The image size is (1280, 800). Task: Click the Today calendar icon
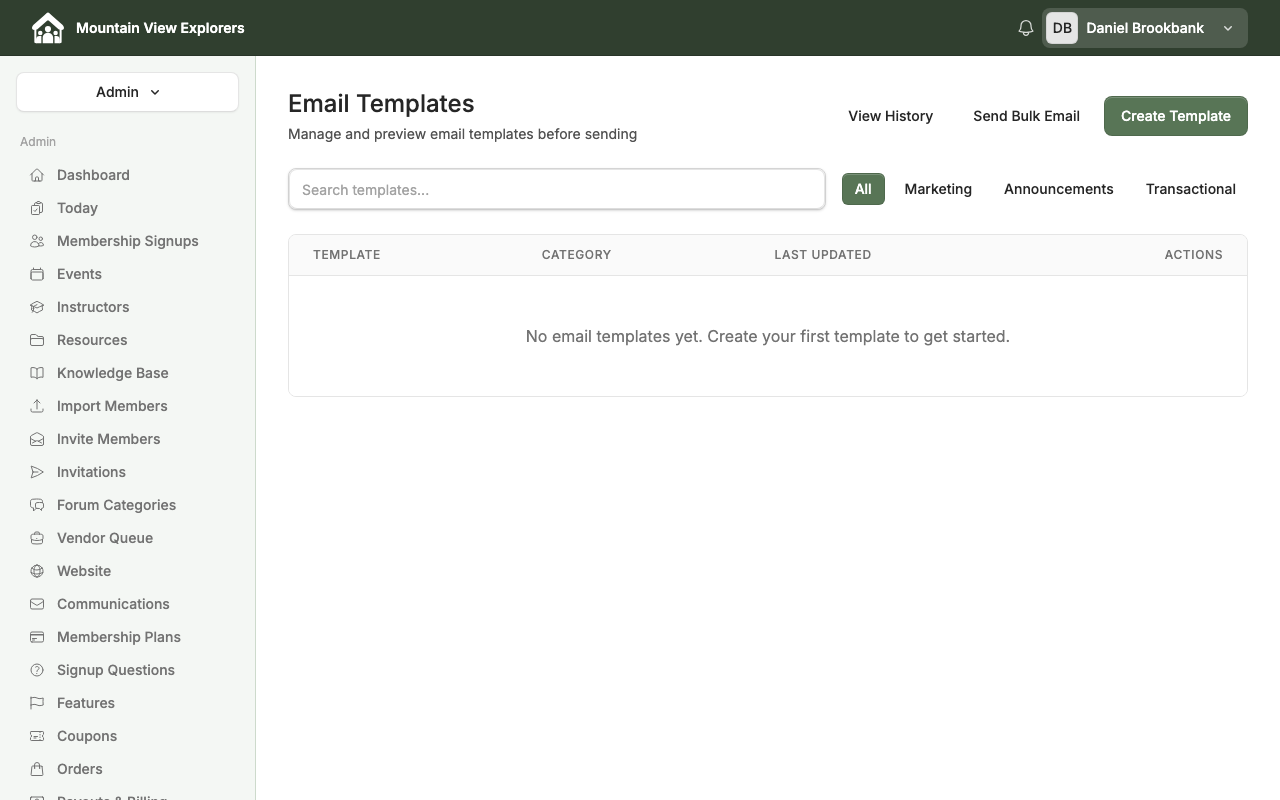pyautogui.click(x=37, y=208)
